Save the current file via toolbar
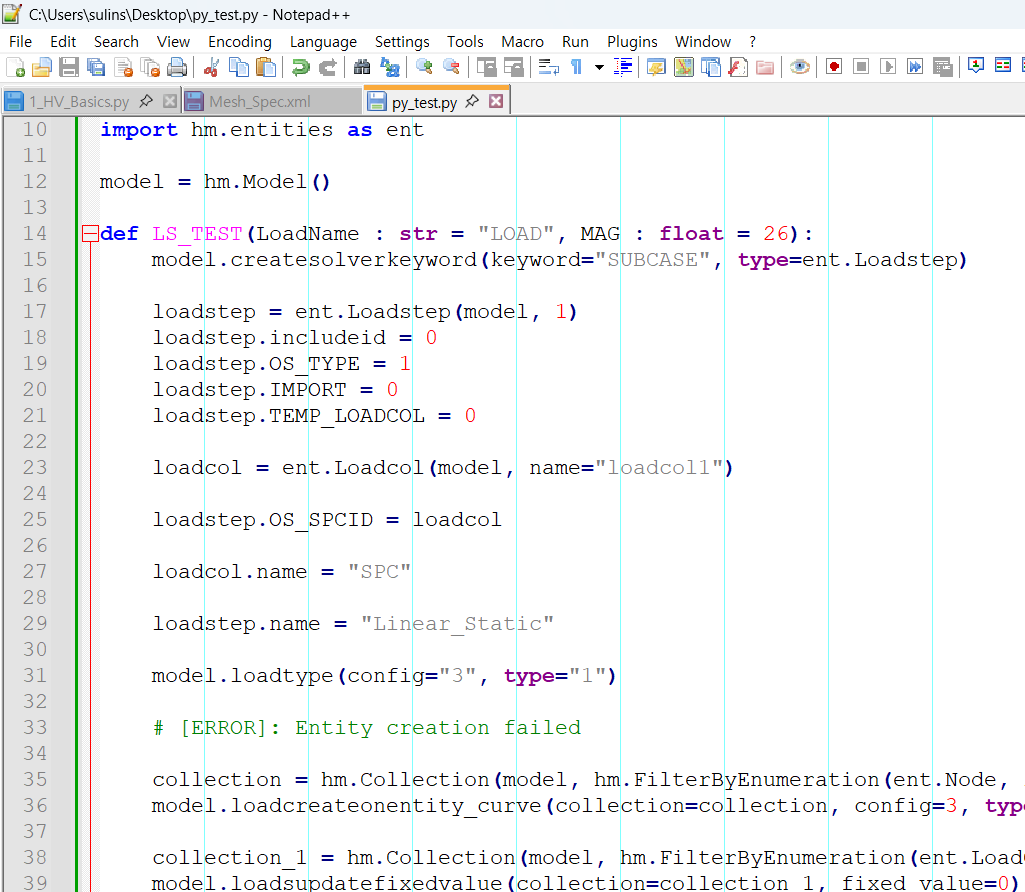Viewport: 1025px width, 892px height. (69, 67)
